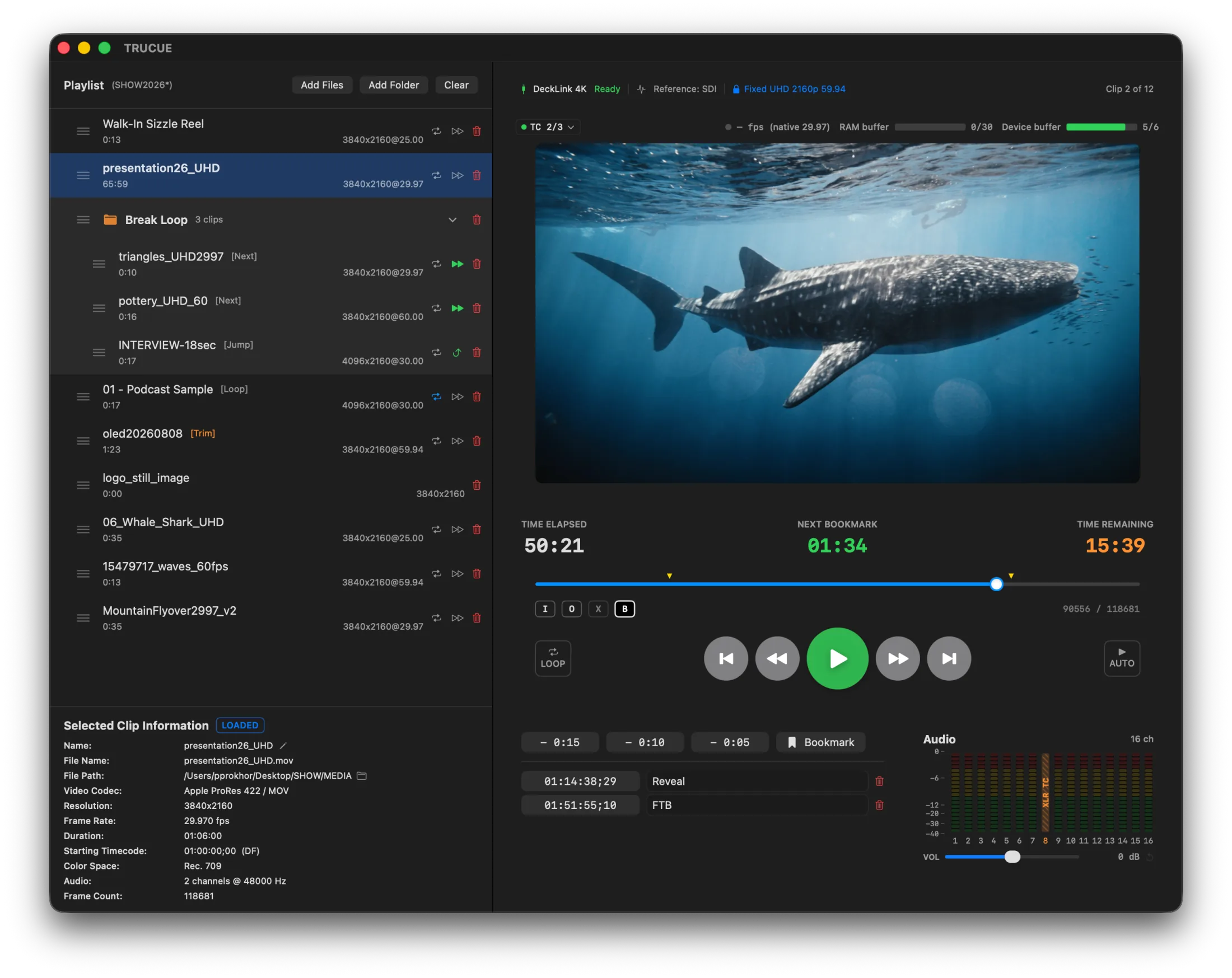Delete the presentation26_UHD clip from playlist
Screen dimensions: 1232x978
point(477,175)
